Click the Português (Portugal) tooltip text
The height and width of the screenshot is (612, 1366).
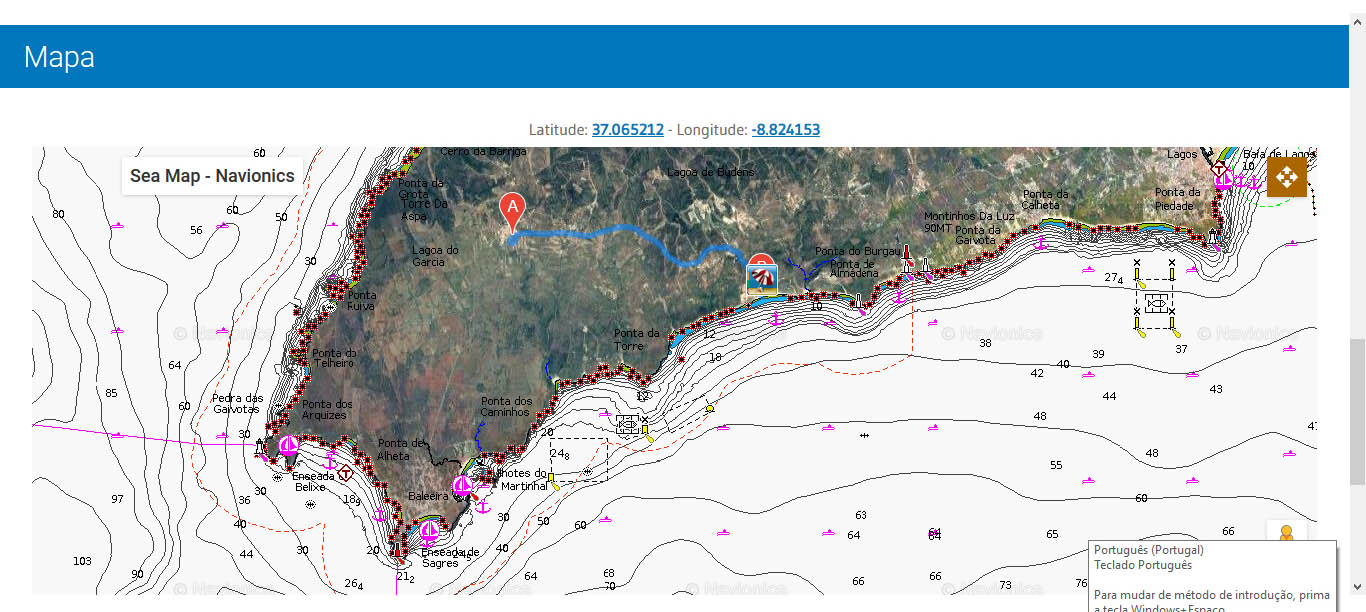coord(1149,550)
